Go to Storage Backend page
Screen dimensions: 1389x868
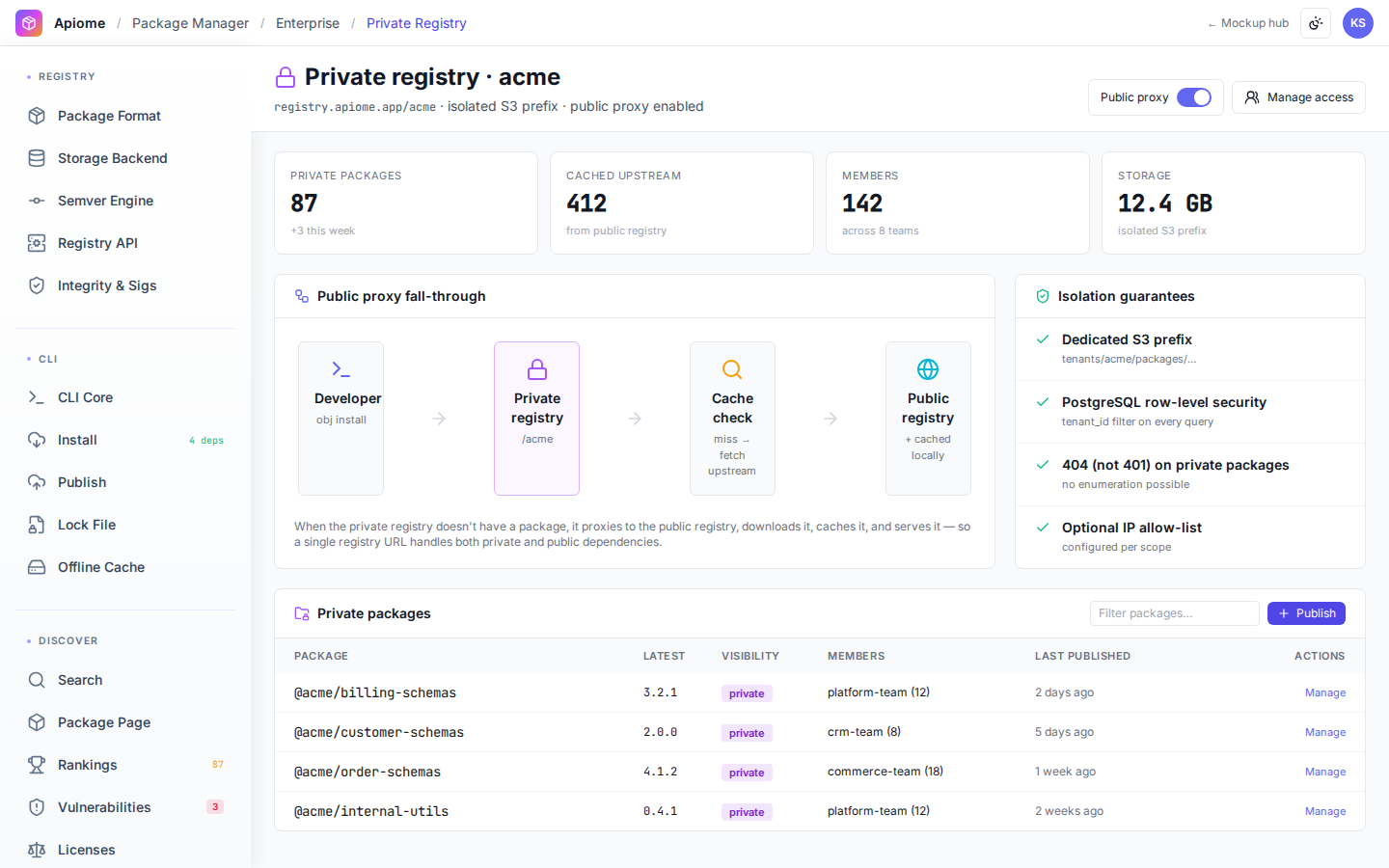[x=125, y=158]
